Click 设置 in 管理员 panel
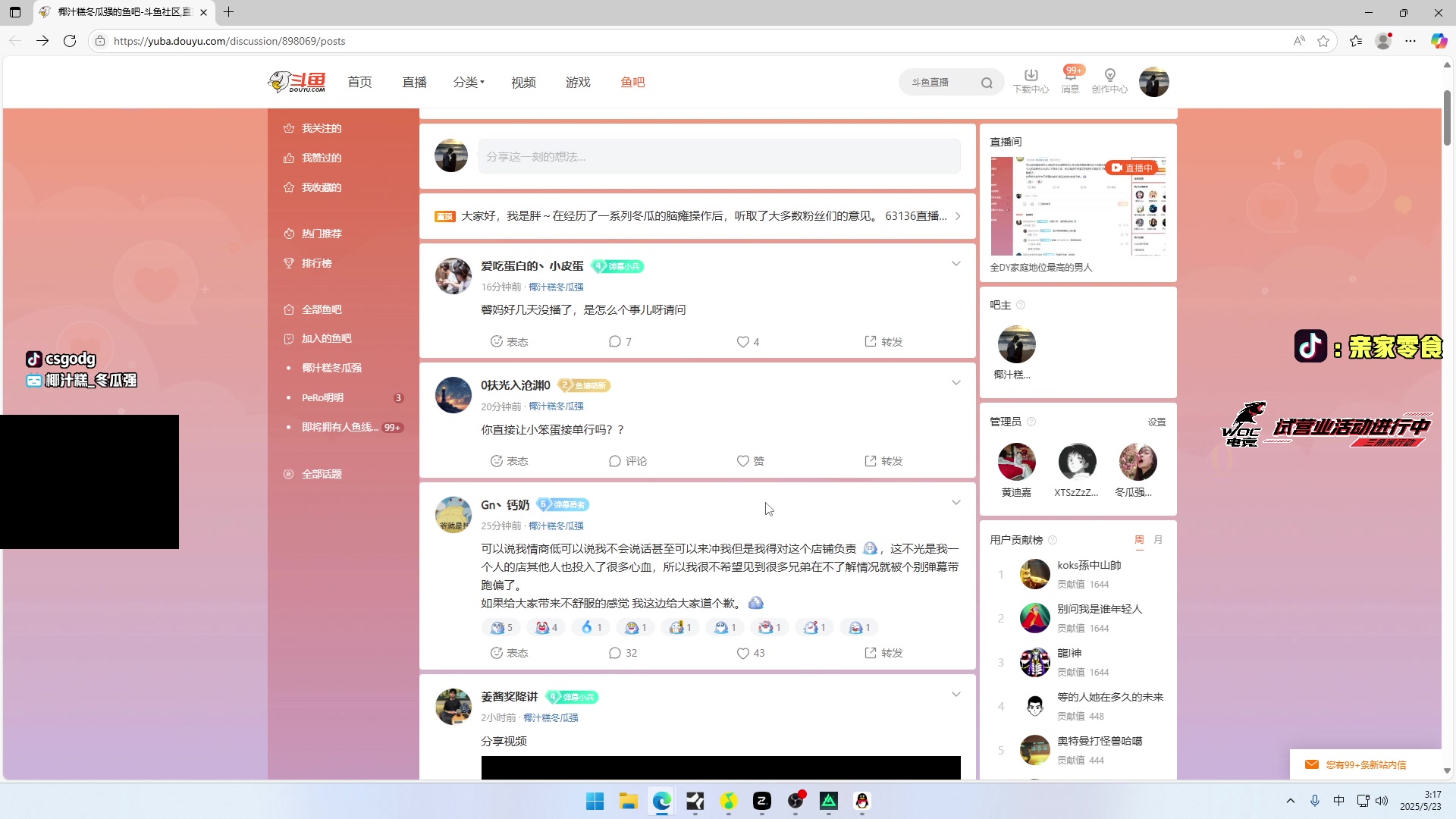 (x=1156, y=422)
